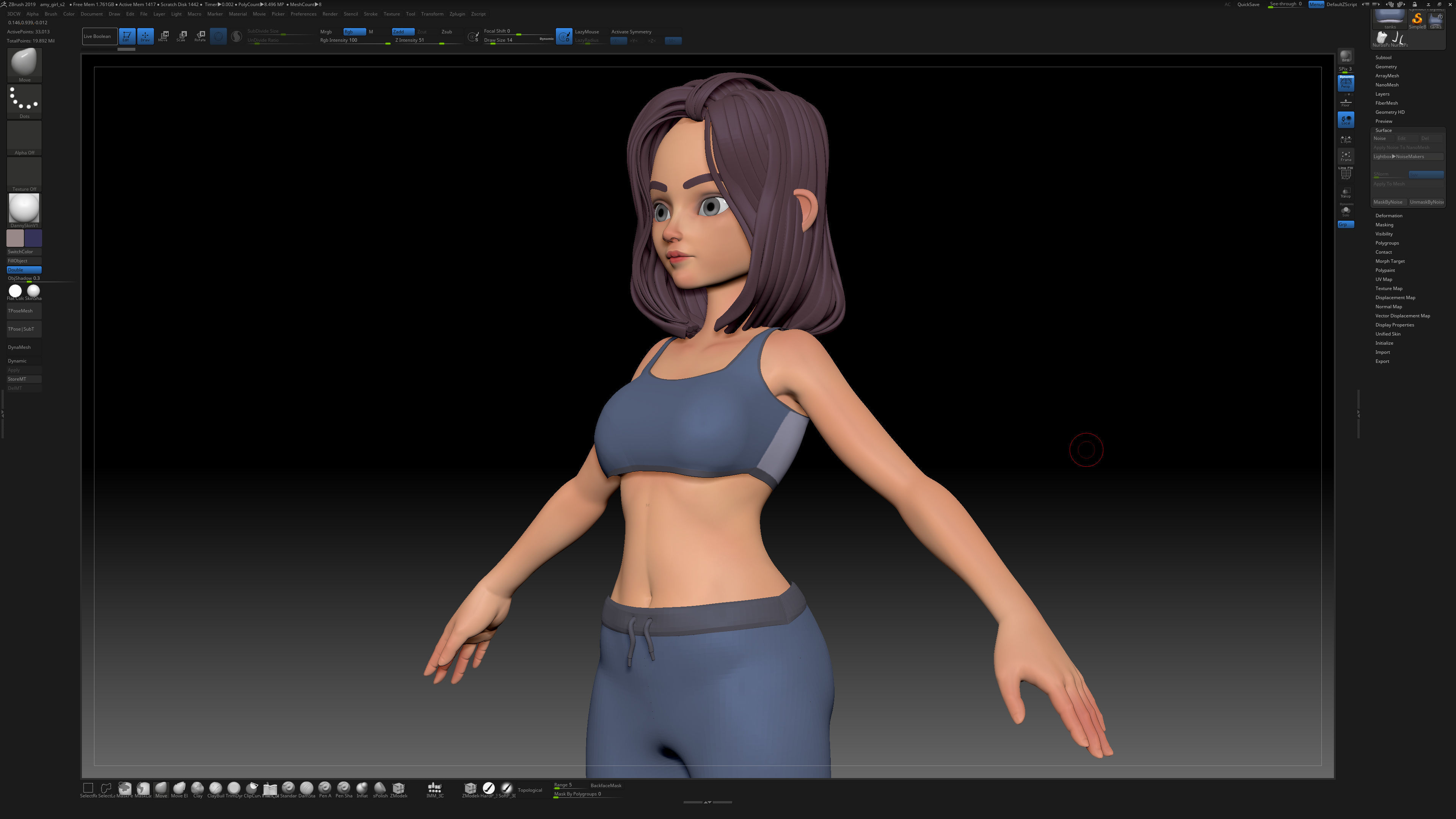Toggle Local rotation icon
This screenshot has width=1456, height=819.
tap(1346, 120)
